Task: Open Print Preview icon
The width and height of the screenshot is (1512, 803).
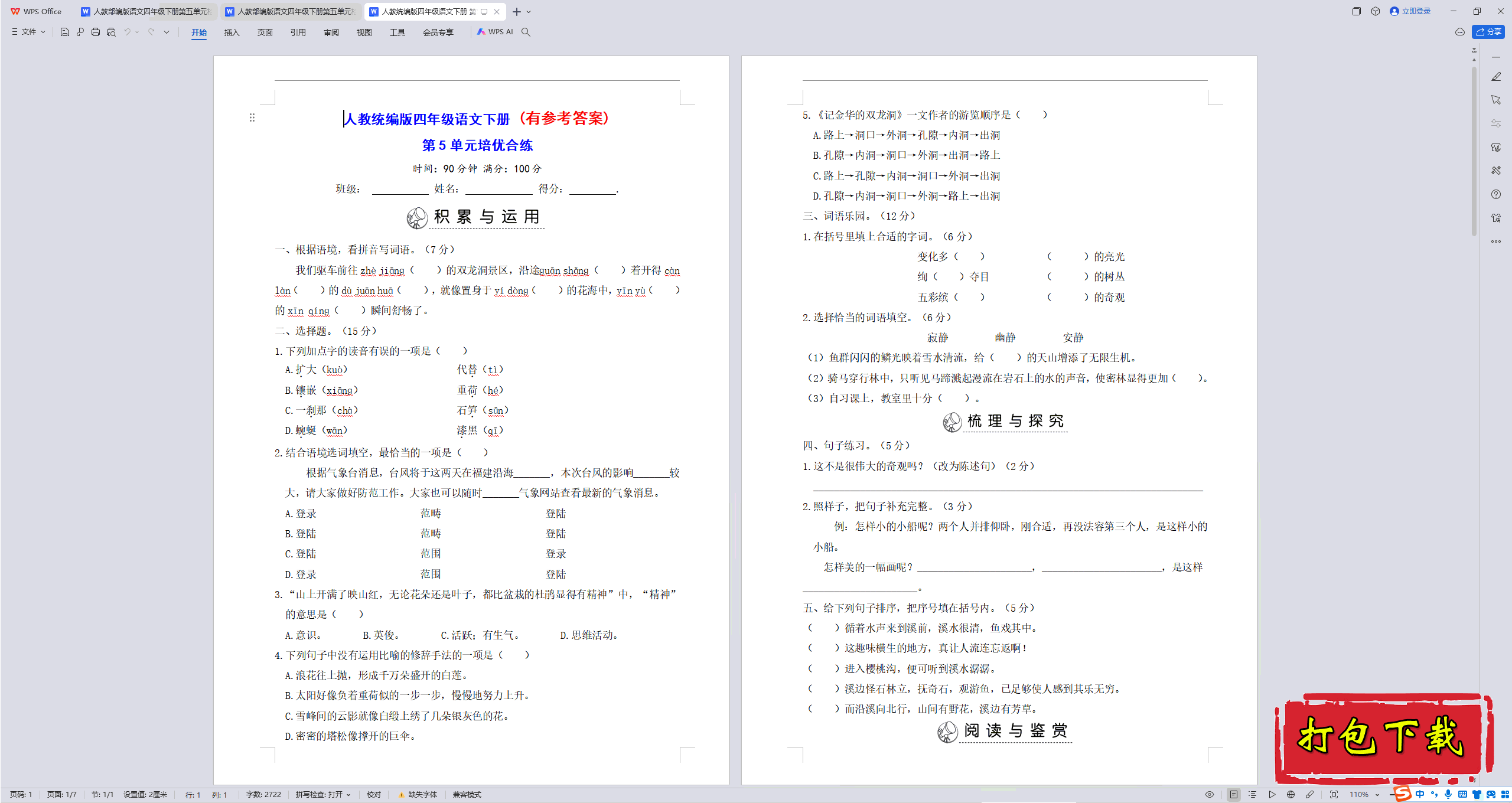Action: pos(111,32)
